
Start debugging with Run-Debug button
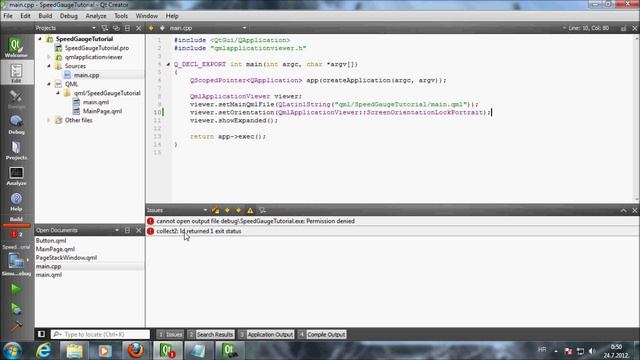(x=16, y=309)
